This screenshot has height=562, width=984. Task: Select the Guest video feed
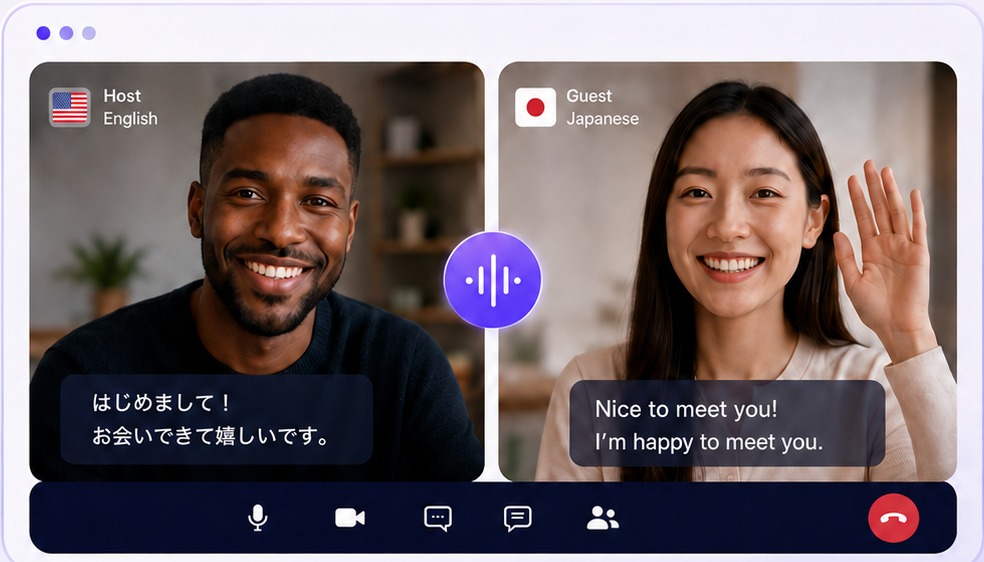point(728,271)
